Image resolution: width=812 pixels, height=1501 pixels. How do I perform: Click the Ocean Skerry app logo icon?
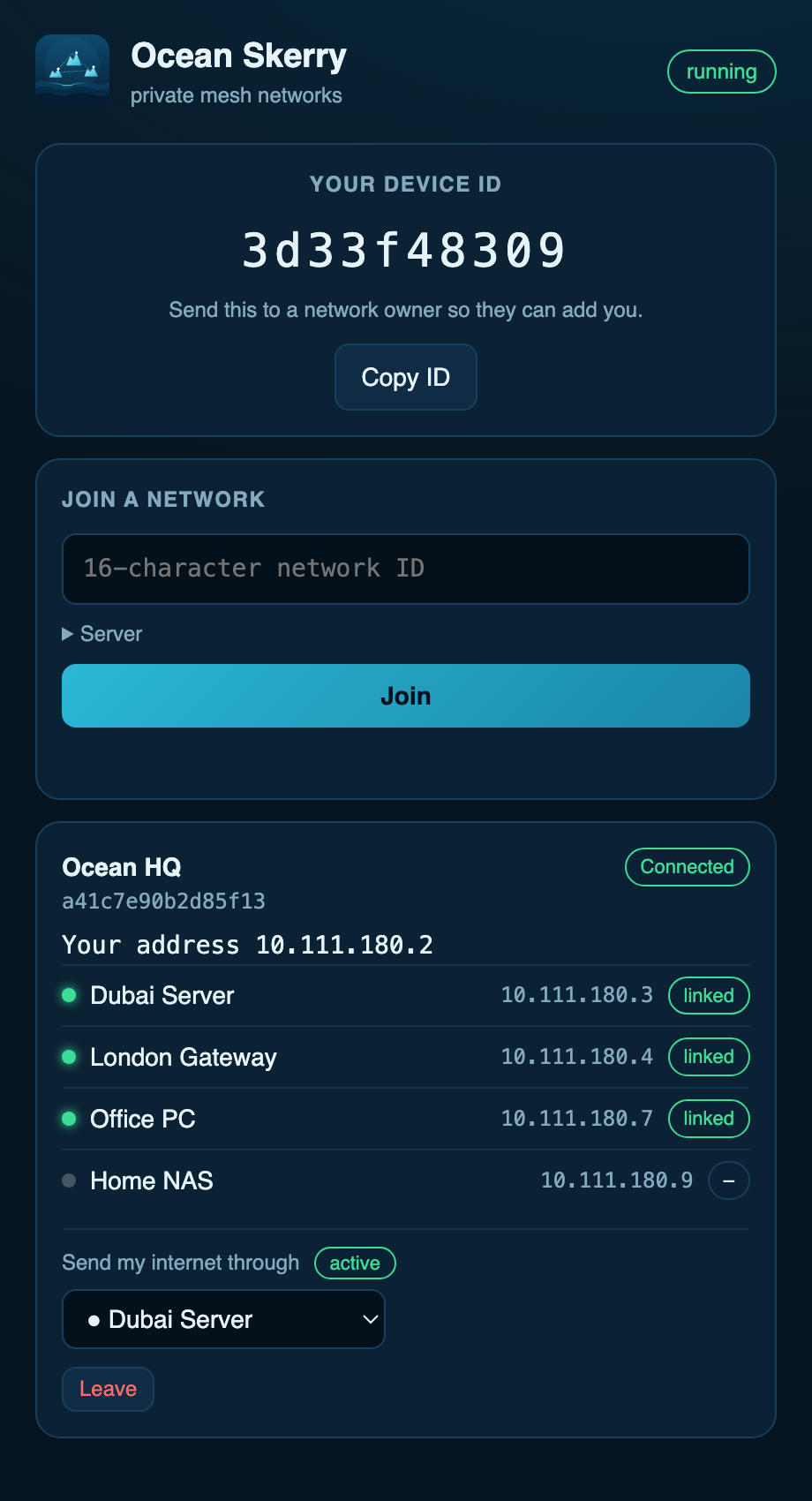click(x=72, y=72)
